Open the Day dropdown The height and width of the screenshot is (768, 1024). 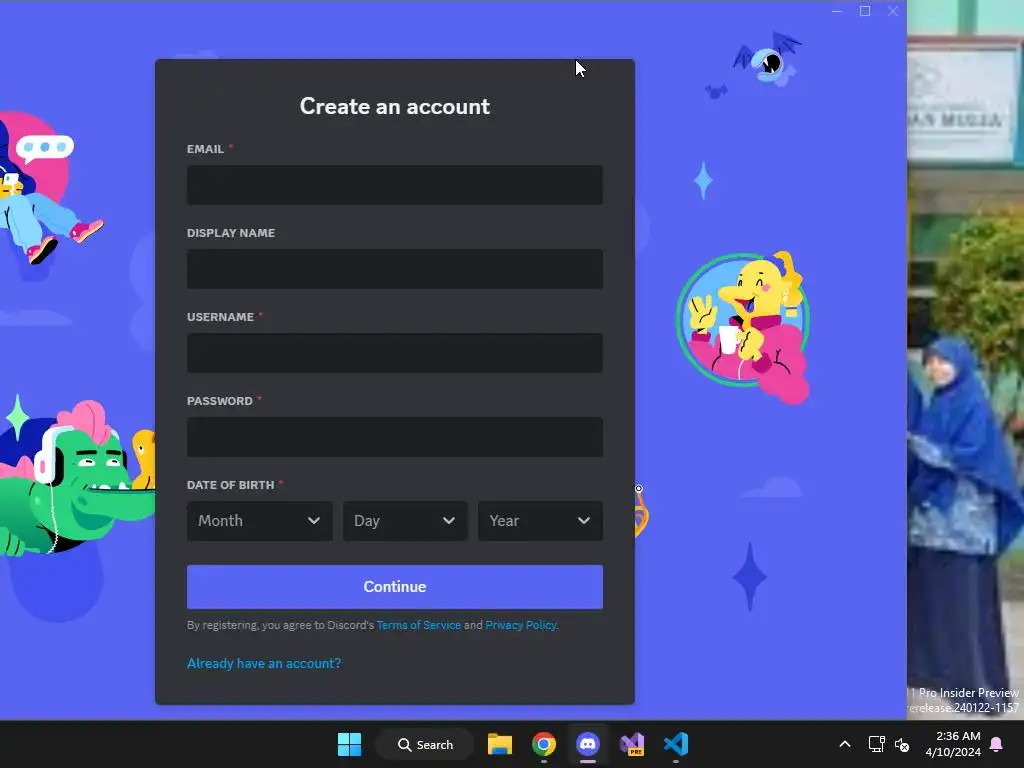405,520
